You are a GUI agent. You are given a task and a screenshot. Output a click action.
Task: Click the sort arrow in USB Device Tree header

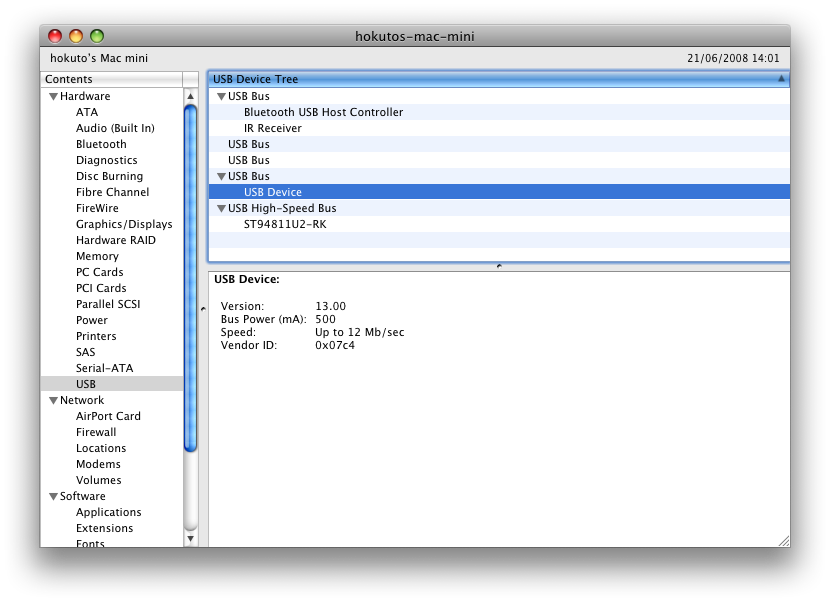click(x=781, y=78)
